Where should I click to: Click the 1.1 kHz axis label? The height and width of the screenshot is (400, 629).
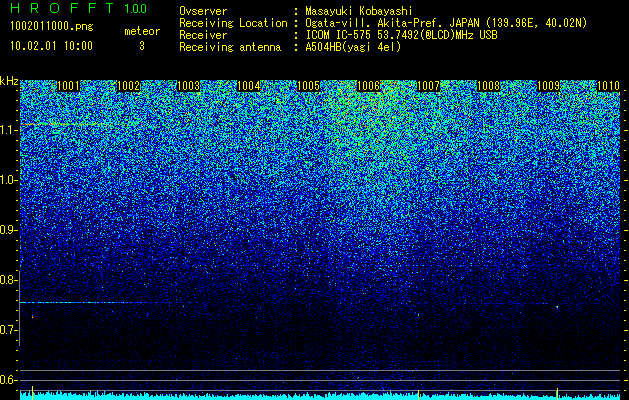click(9, 130)
